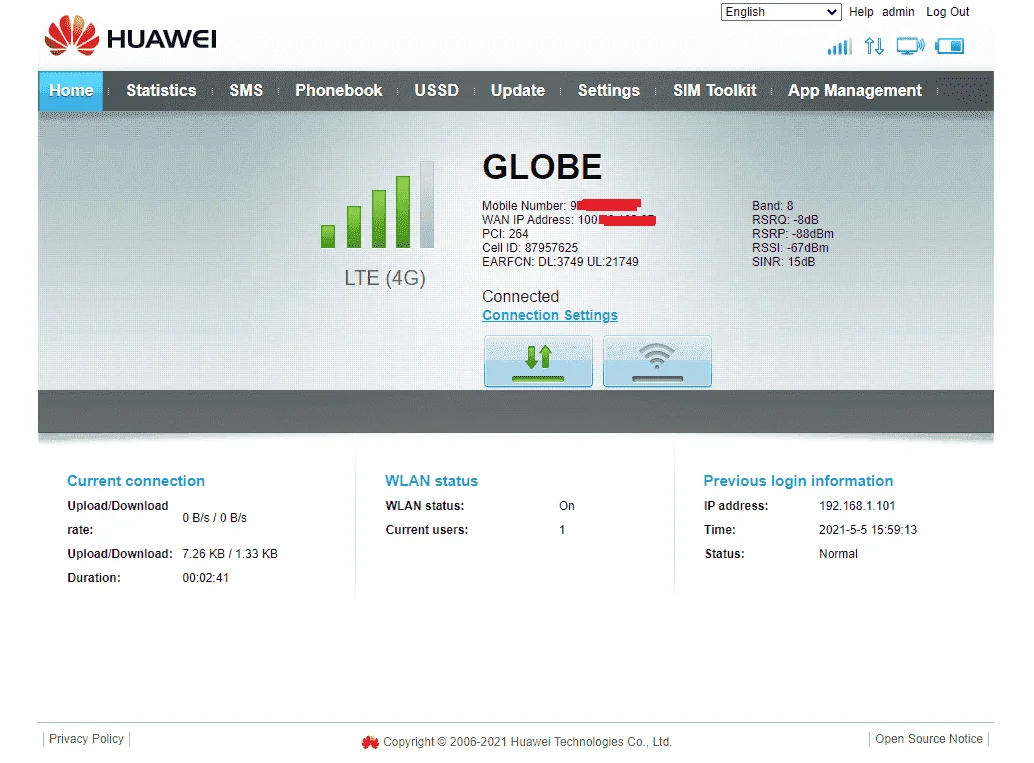Click the LTE (4G) network label
1034x763 pixels.
pos(385,278)
